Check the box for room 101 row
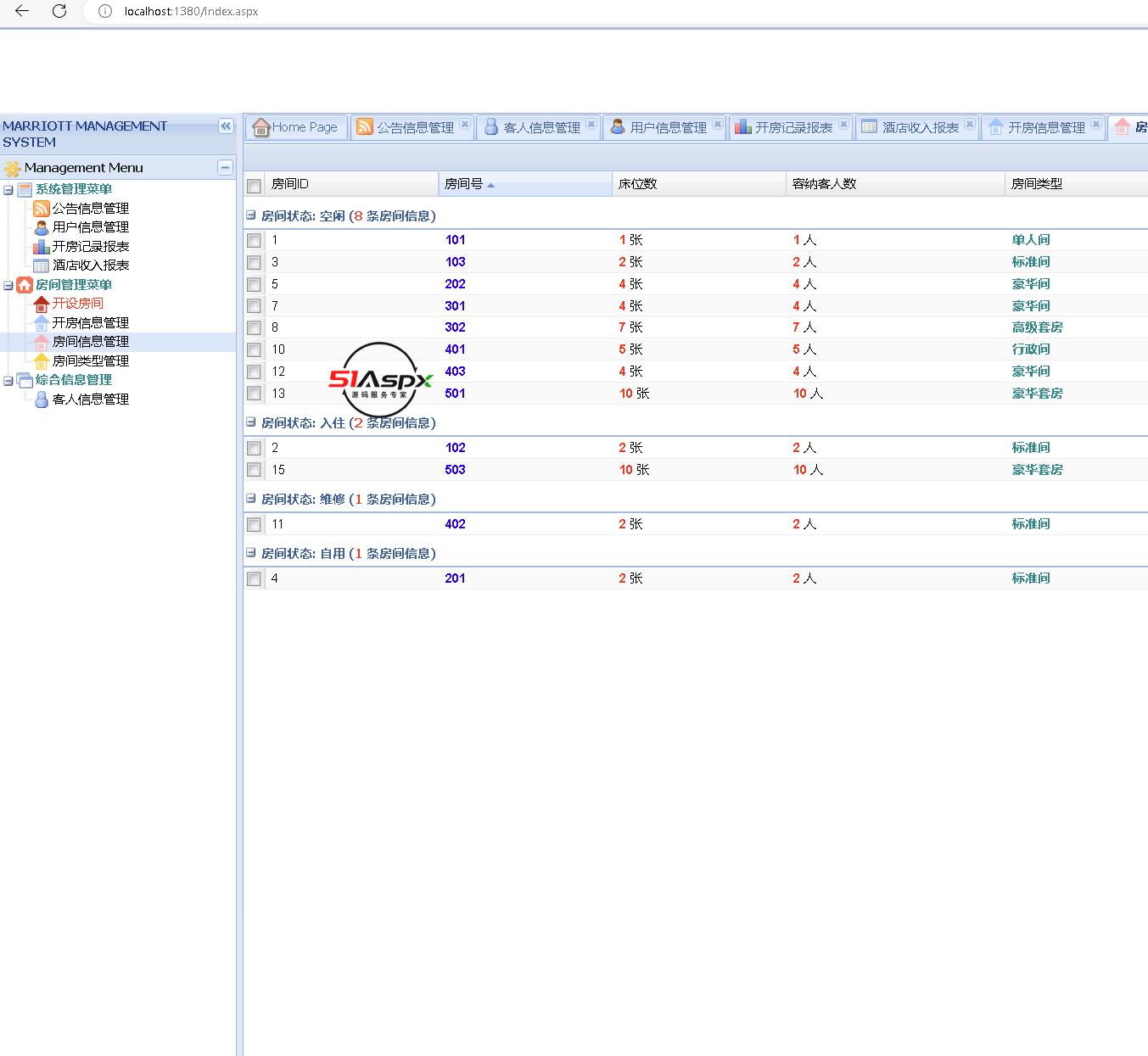Screen dimensions: 1148x1056 (x=254, y=241)
